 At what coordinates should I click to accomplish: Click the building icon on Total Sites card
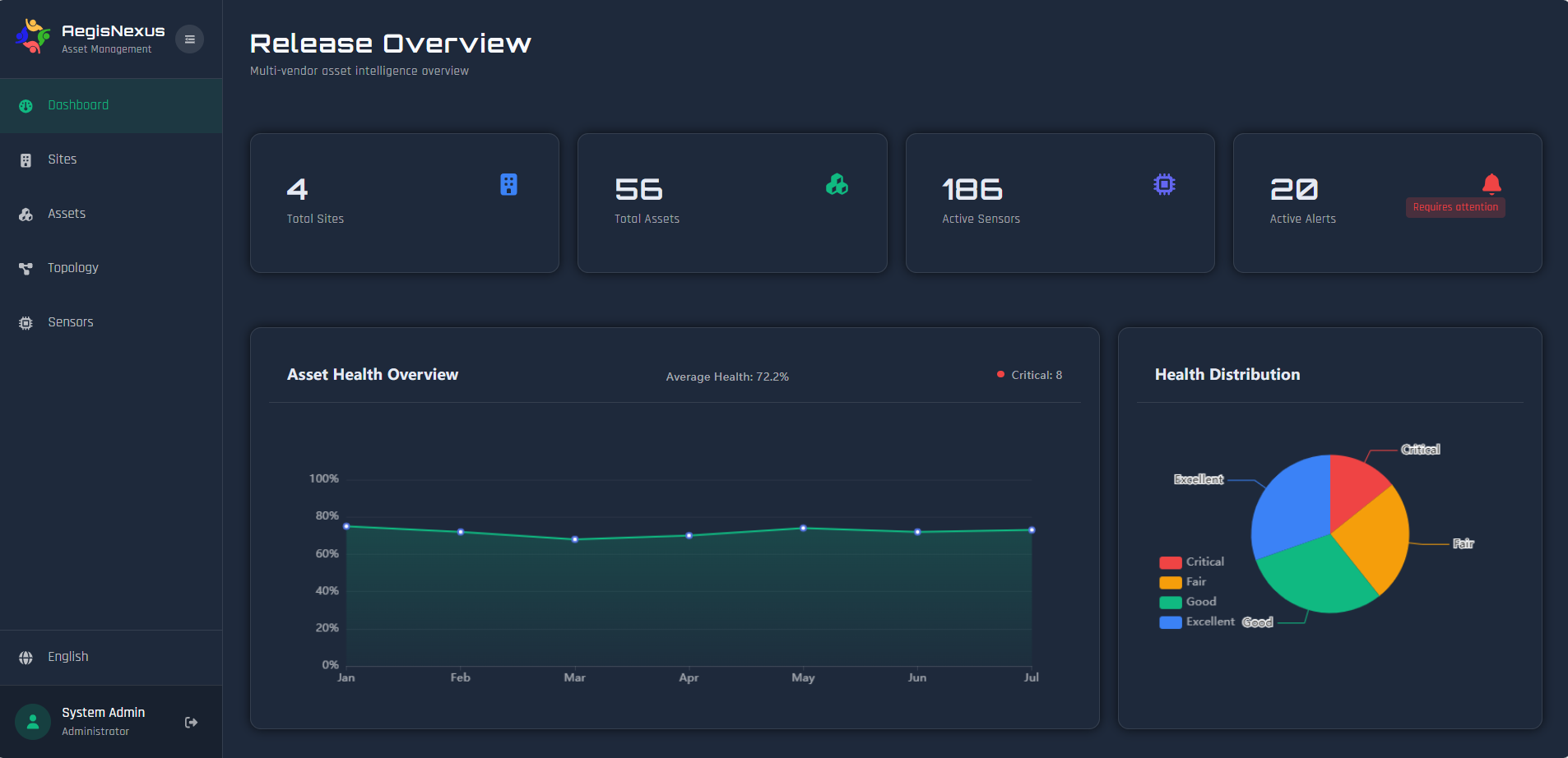click(x=508, y=185)
